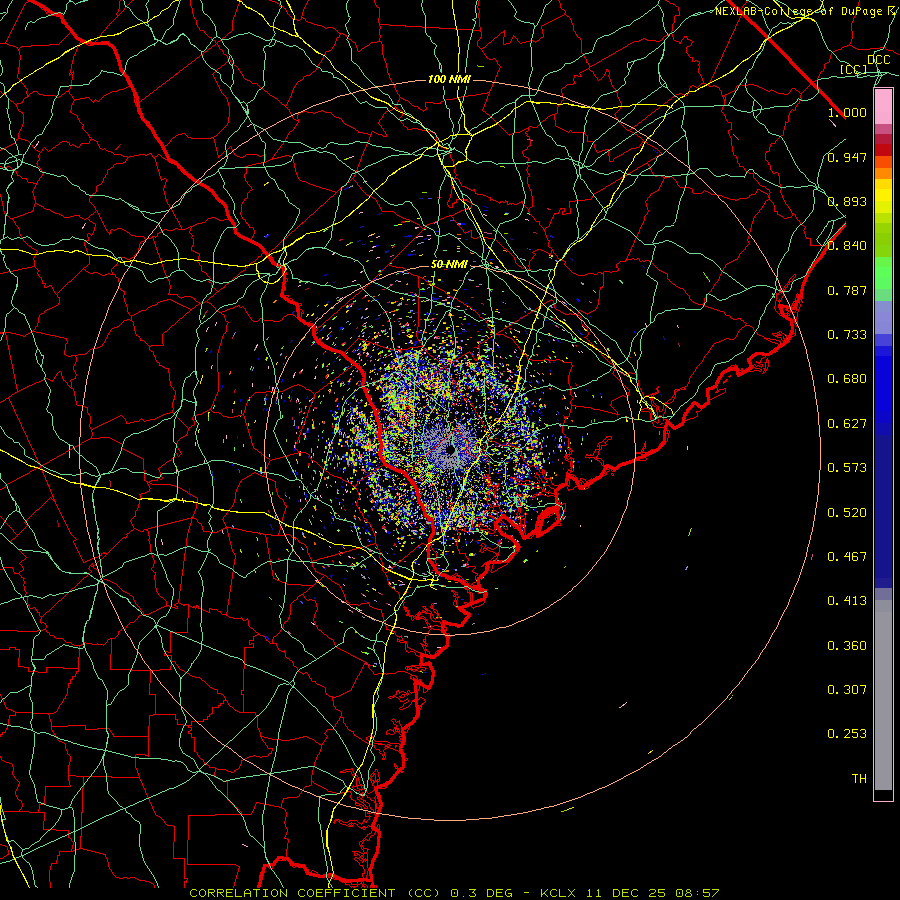Click the 0.520 scale label
This screenshot has height=900, width=900.
[847, 513]
